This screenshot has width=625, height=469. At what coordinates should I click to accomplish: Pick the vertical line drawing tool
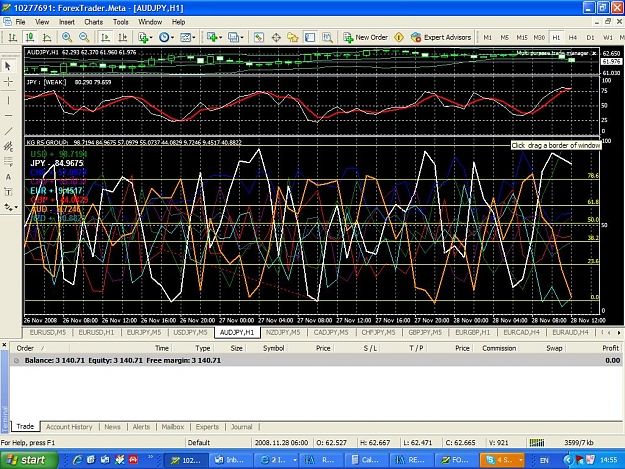coord(8,100)
